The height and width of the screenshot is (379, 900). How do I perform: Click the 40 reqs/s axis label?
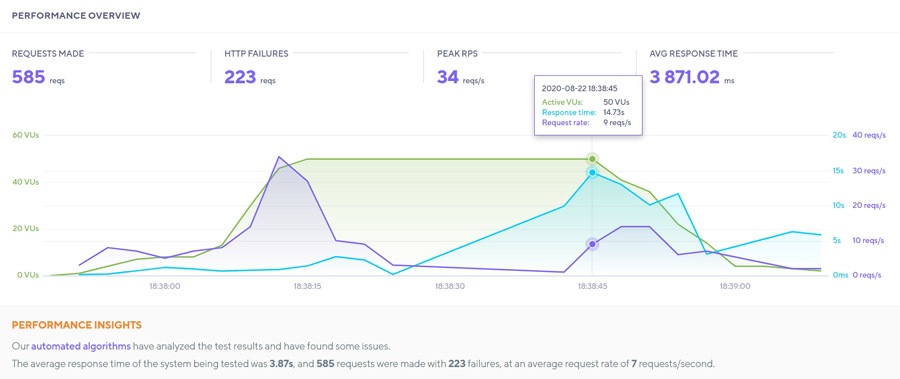coord(870,136)
